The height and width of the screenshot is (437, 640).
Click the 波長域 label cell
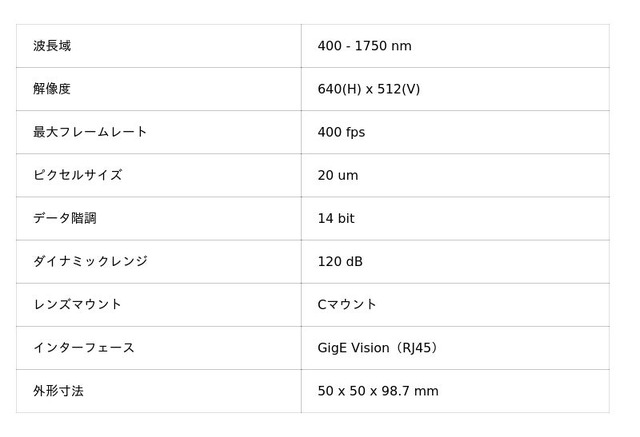tap(52, 46)
